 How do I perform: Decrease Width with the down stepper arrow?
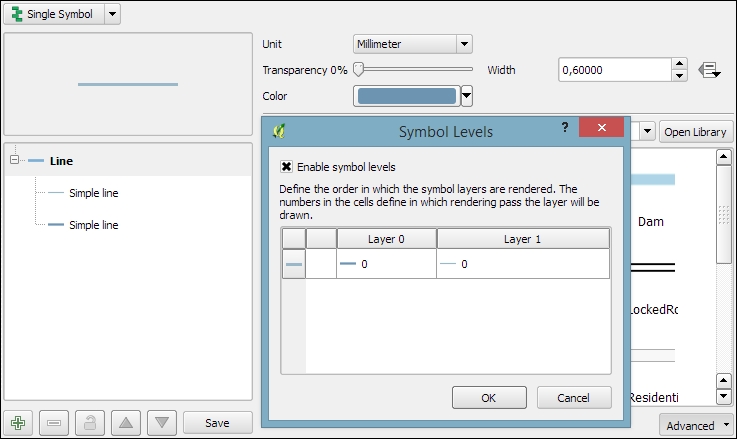pos(679,76)
